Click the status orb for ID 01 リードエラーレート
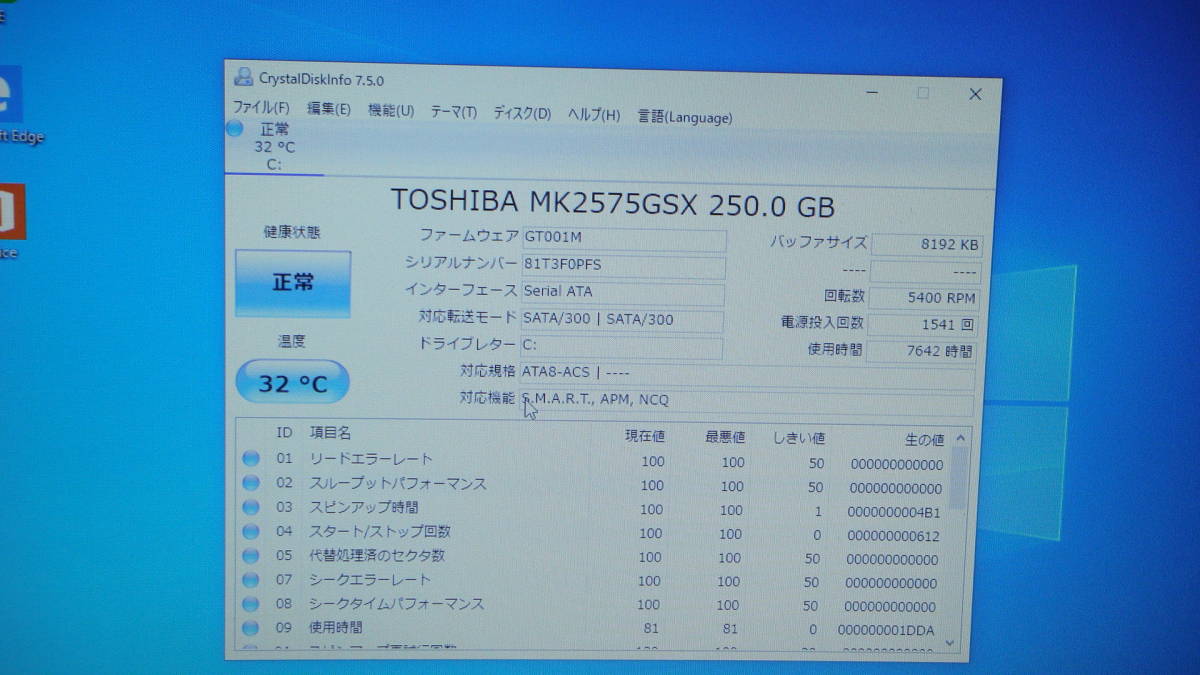Screen dimensions: 1200x675 [x=250, y=460]
